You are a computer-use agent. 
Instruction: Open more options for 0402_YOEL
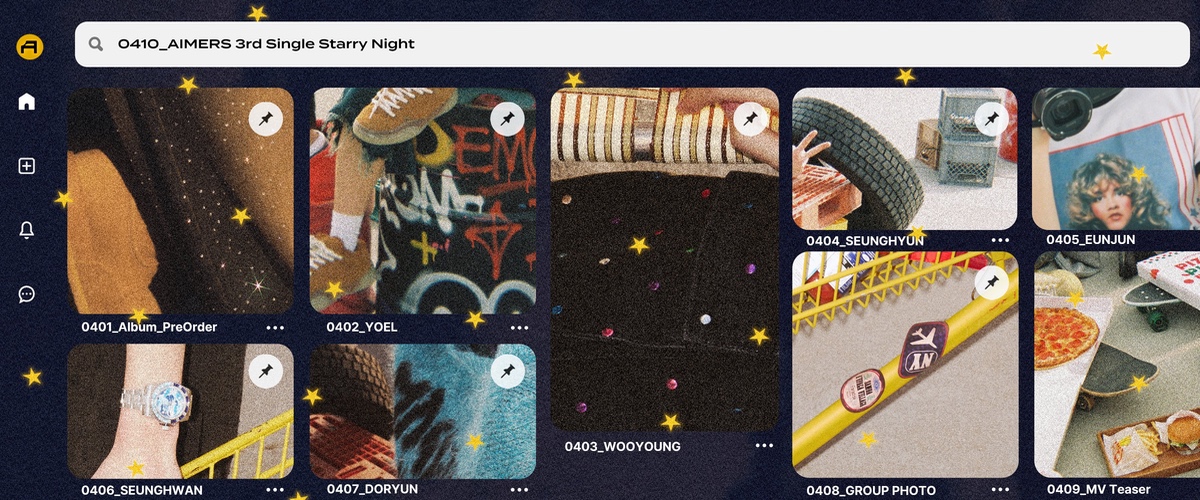coord(519,327)
